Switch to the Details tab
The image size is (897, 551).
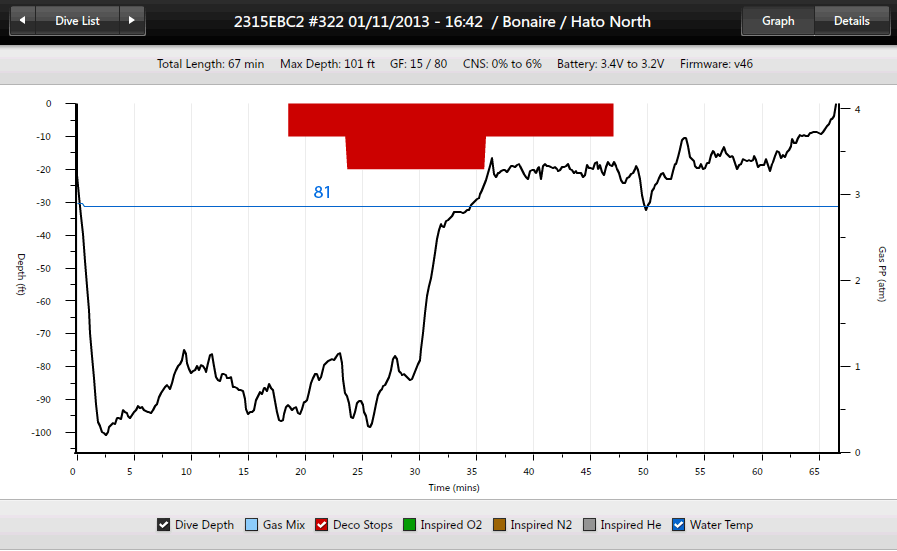pyautogui.click(x=851, y=21)
